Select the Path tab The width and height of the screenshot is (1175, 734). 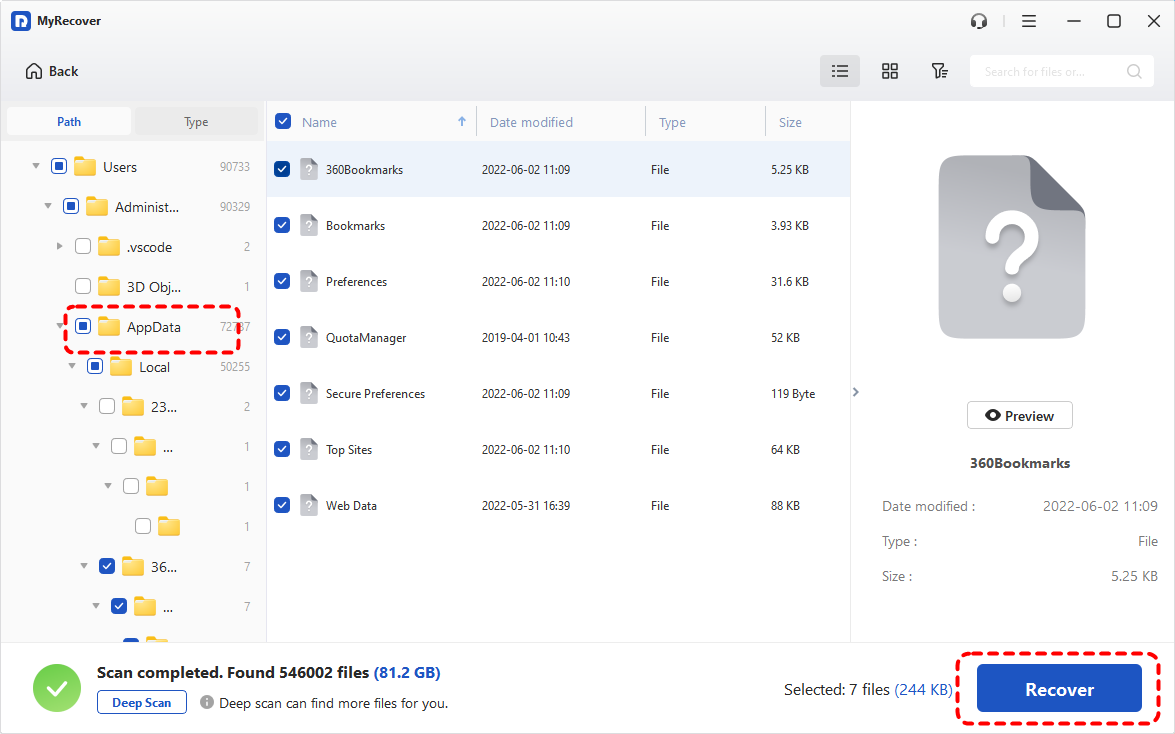click(x=69, y=122)
